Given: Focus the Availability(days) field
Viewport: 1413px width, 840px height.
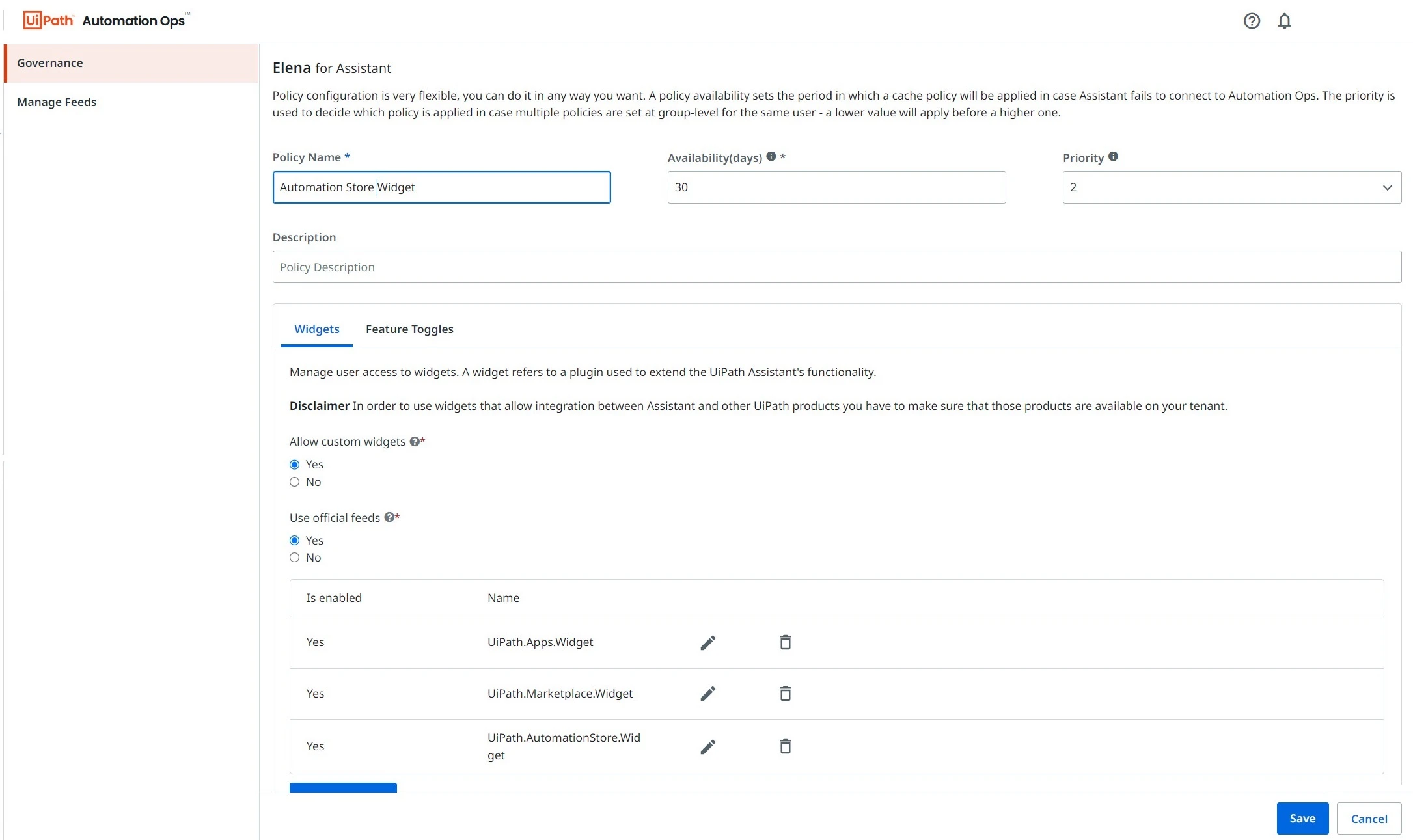Looking at the screenshot, I should click(x=836, y=187).
